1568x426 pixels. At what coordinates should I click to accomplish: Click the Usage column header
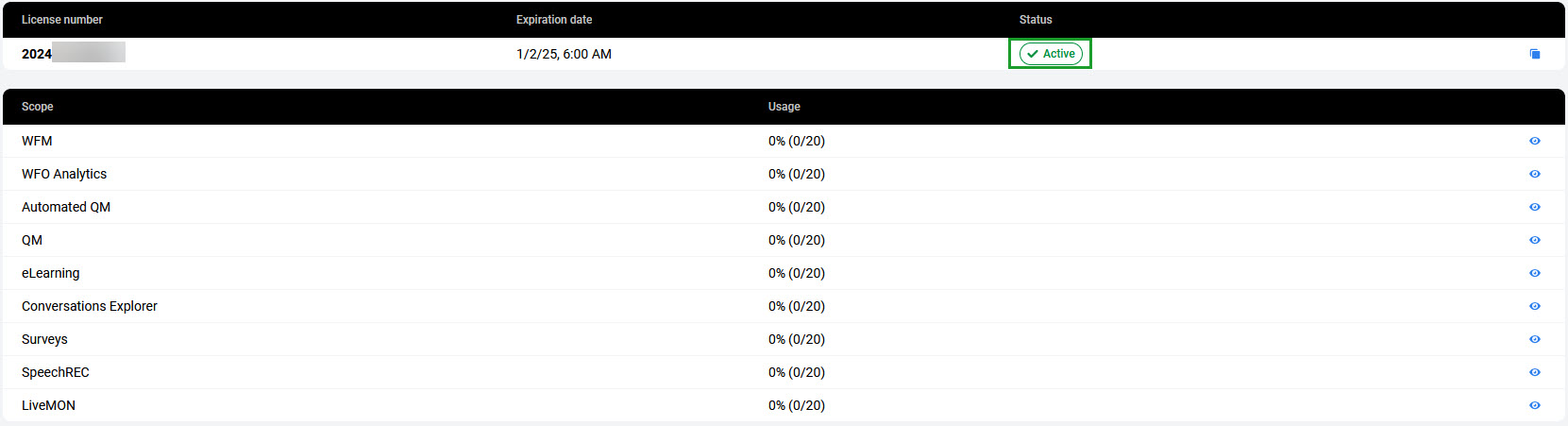pos(784,107)
